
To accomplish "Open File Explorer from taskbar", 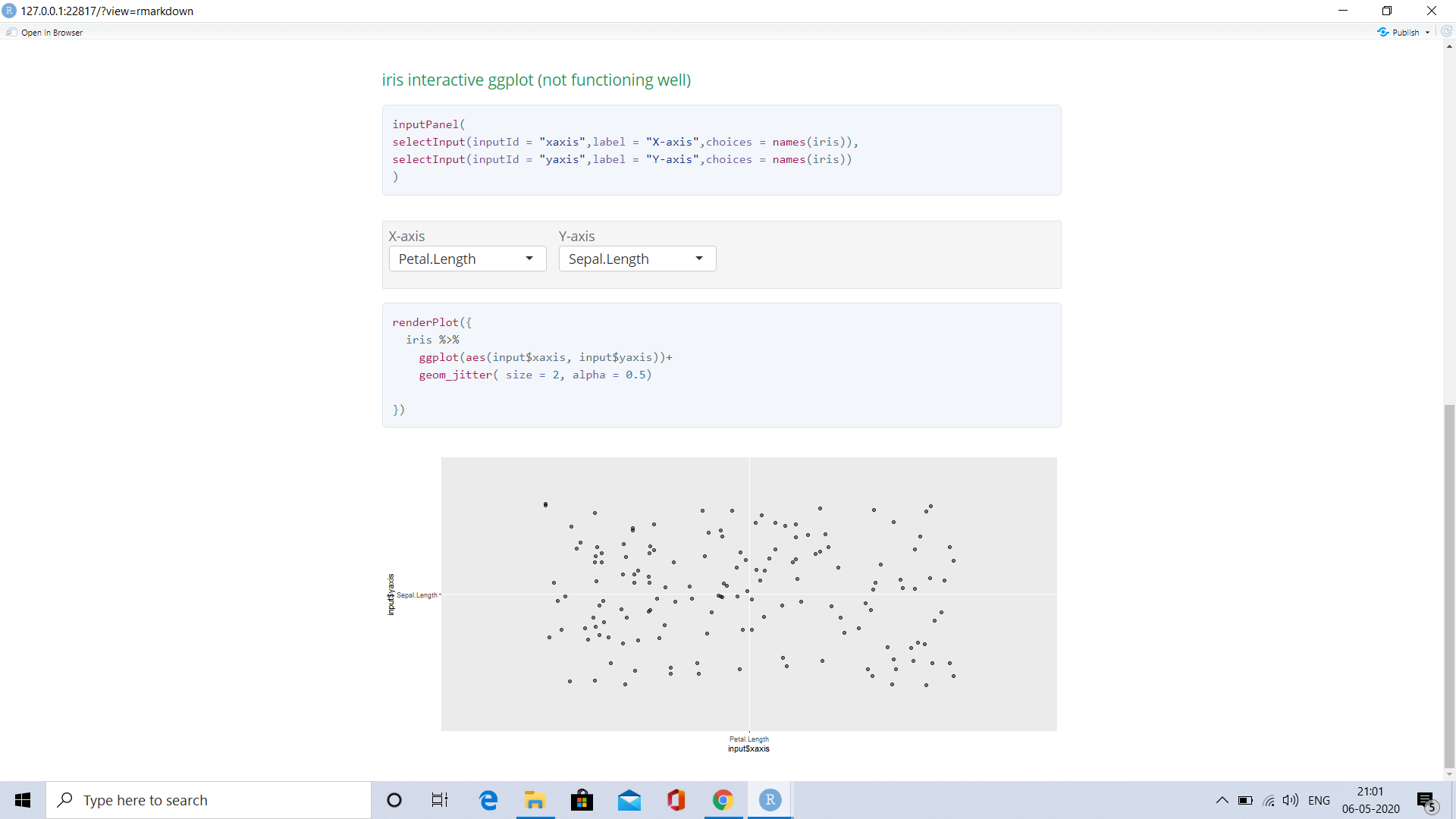I will tap(535, 800).
